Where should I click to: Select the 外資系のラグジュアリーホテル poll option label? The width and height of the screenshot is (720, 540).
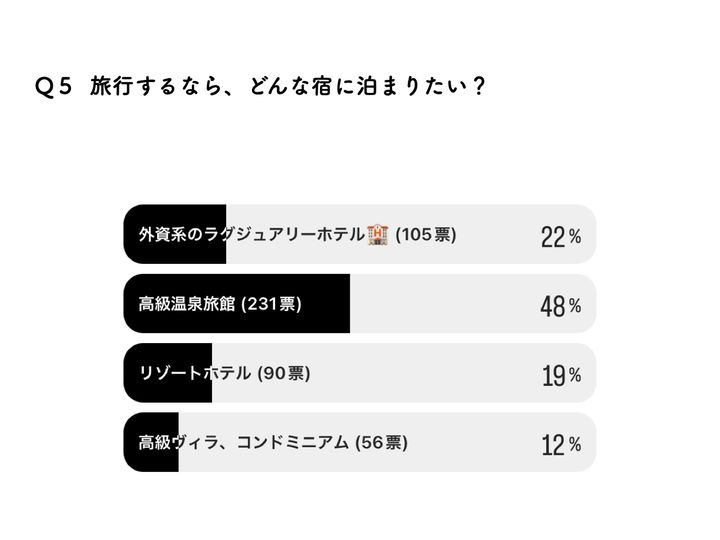click(251, 235)
